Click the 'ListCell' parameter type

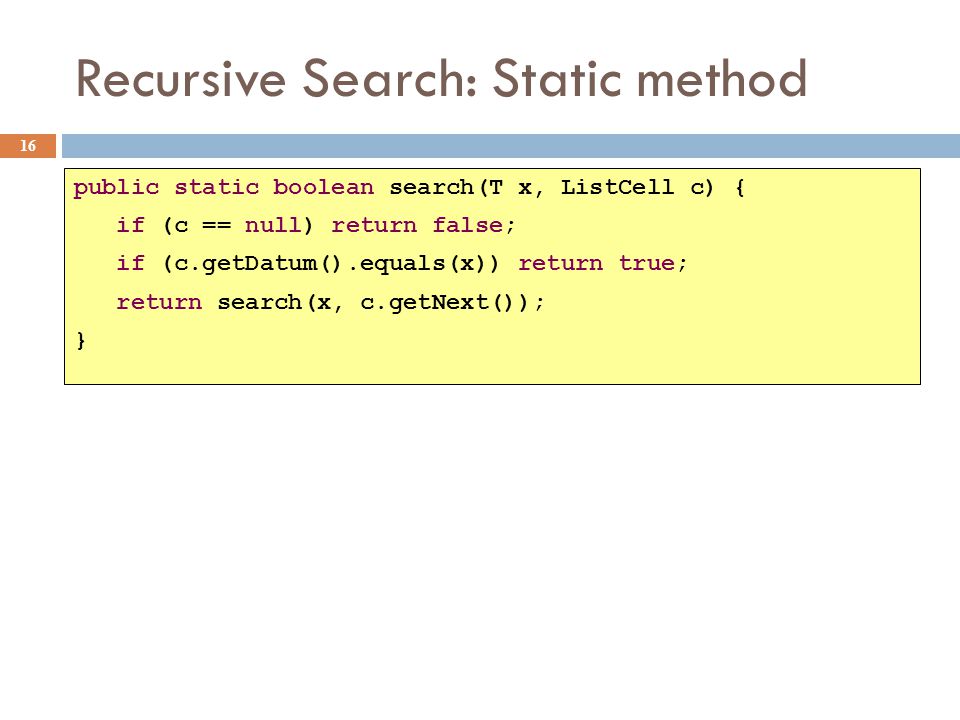pos(617,187)
